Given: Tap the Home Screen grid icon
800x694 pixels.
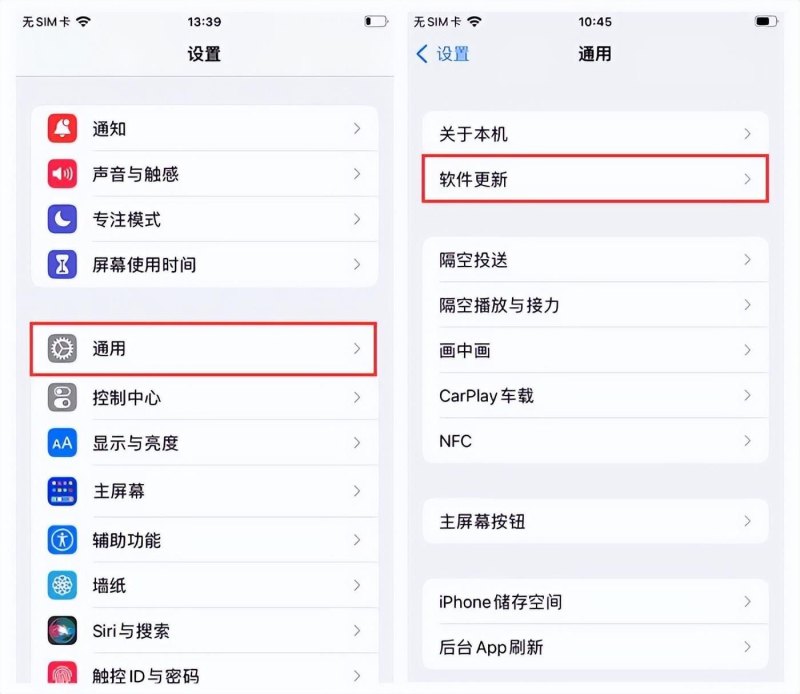Looking at the screenshot, I should click(62, 491).
